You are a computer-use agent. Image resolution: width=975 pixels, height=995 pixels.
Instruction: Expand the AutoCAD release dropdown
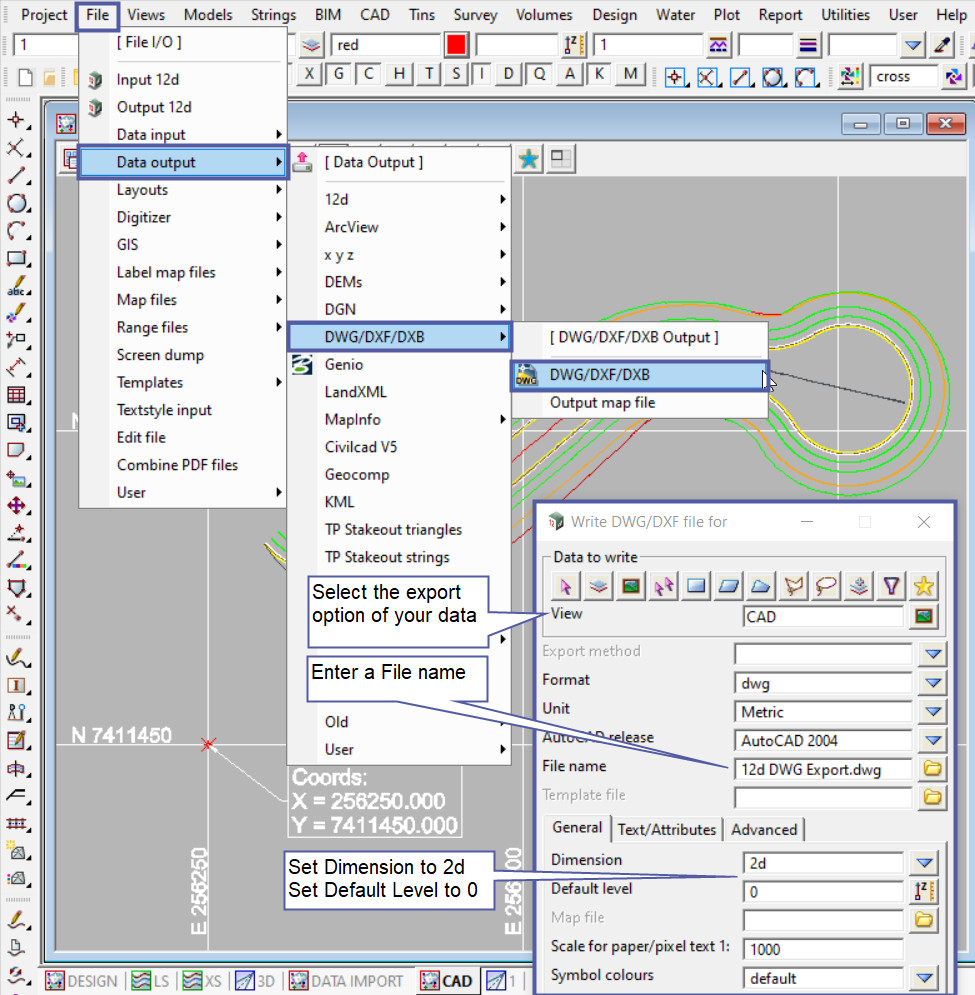pyautogui.click(x=932, y=741)
